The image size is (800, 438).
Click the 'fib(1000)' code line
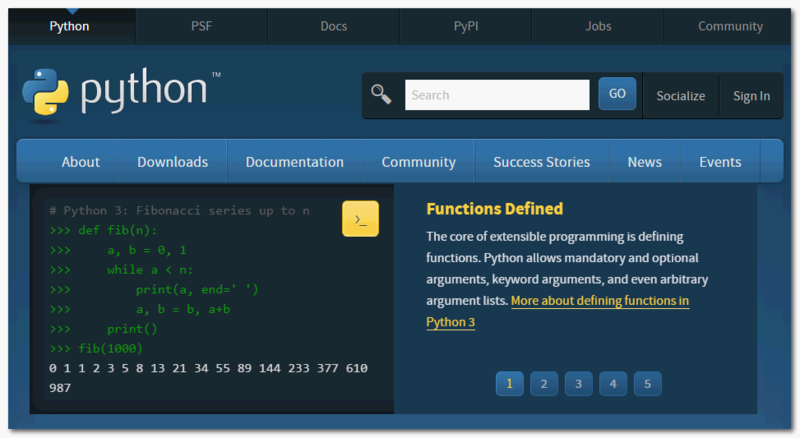(x=96, y=349)
